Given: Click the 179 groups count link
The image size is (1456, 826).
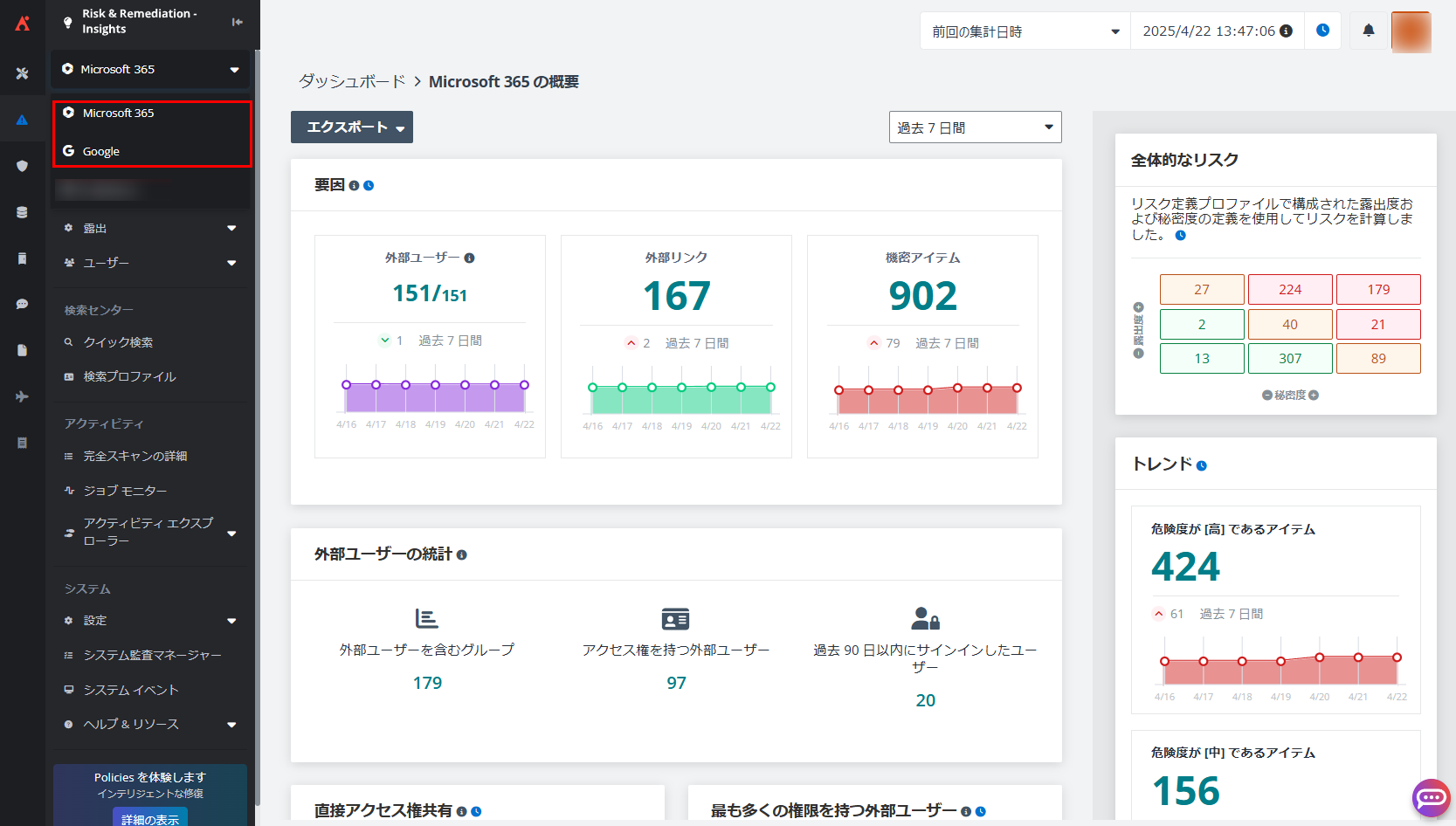Looking at the screenshot, I should [427, 684].
